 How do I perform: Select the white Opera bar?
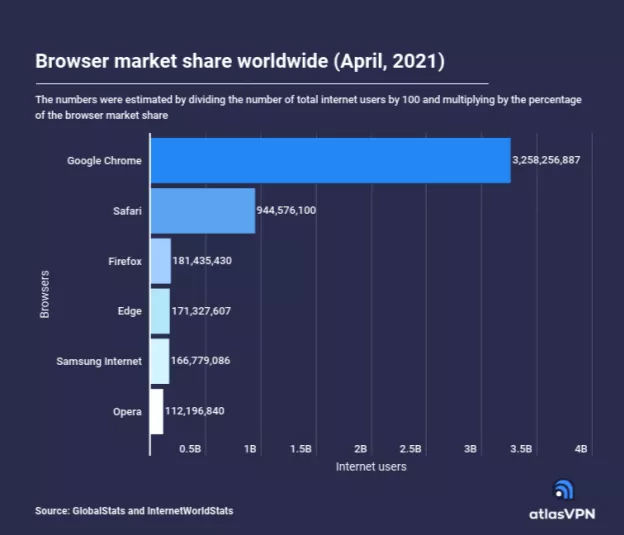click(x=157, y=412)
